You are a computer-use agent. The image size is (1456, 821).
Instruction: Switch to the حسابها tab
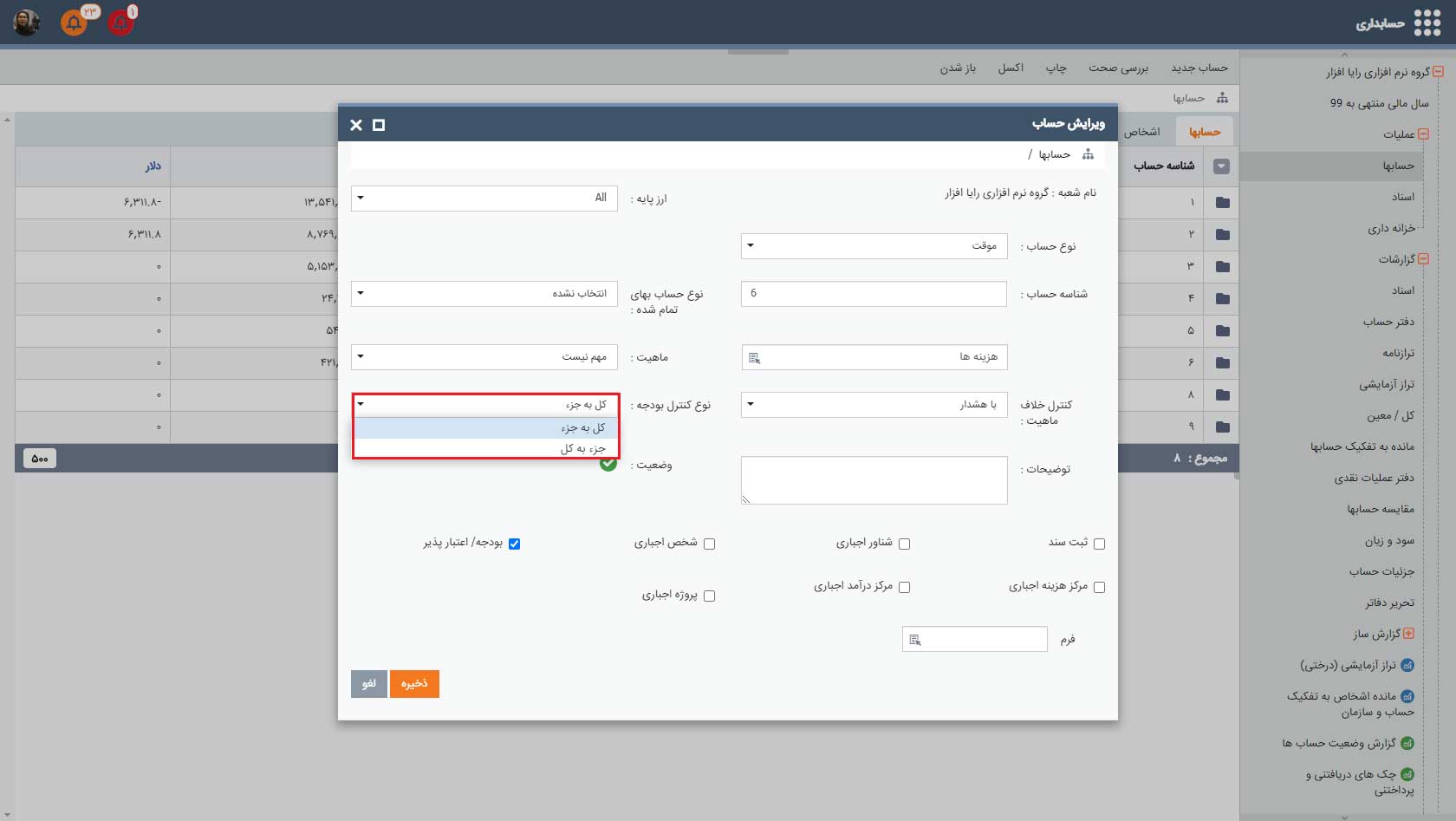click(1204, 132)
